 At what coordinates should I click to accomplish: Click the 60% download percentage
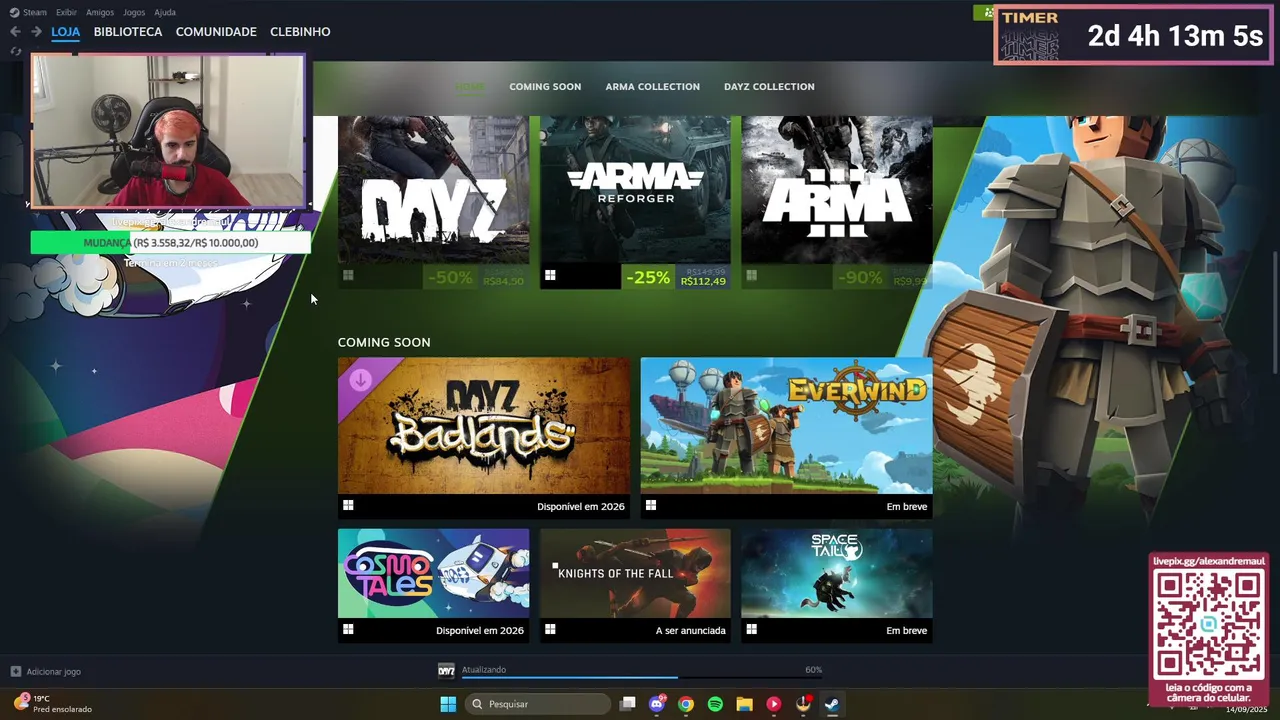click(813, 670)
